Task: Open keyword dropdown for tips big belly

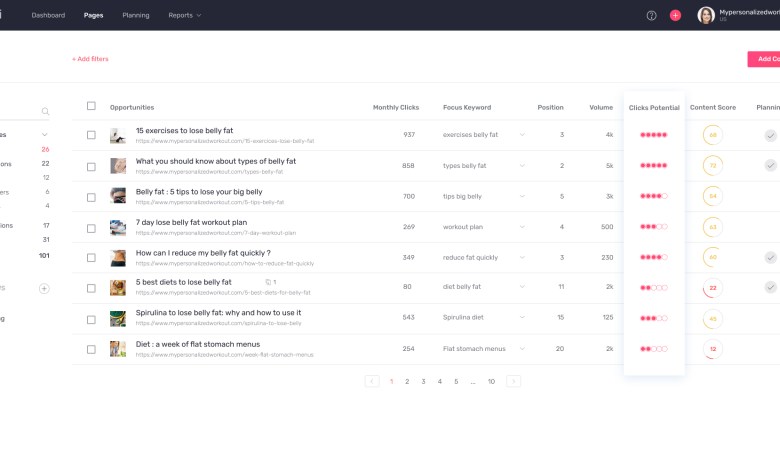Action: (522, 196)
